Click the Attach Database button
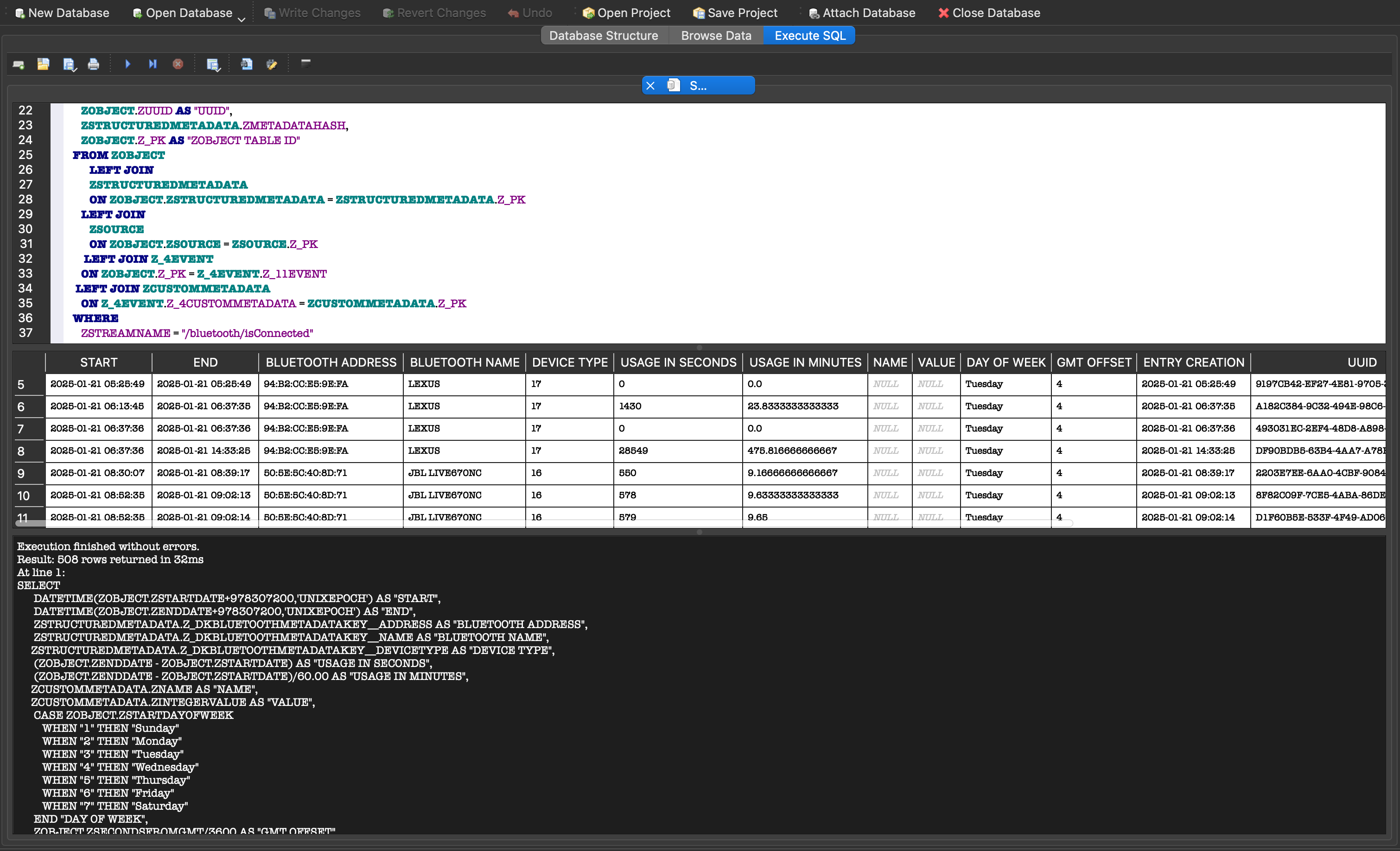 pyautogui.click(x=861, y=13)
